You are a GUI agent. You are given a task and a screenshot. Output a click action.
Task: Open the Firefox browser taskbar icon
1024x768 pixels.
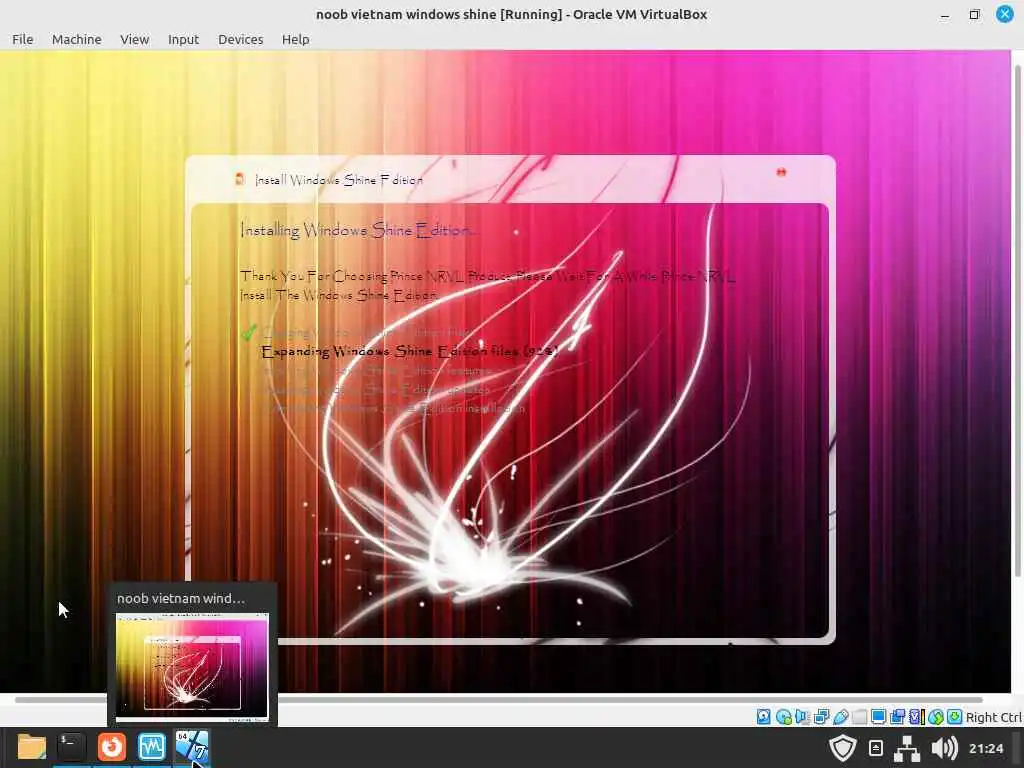click(x=112, y=747)
